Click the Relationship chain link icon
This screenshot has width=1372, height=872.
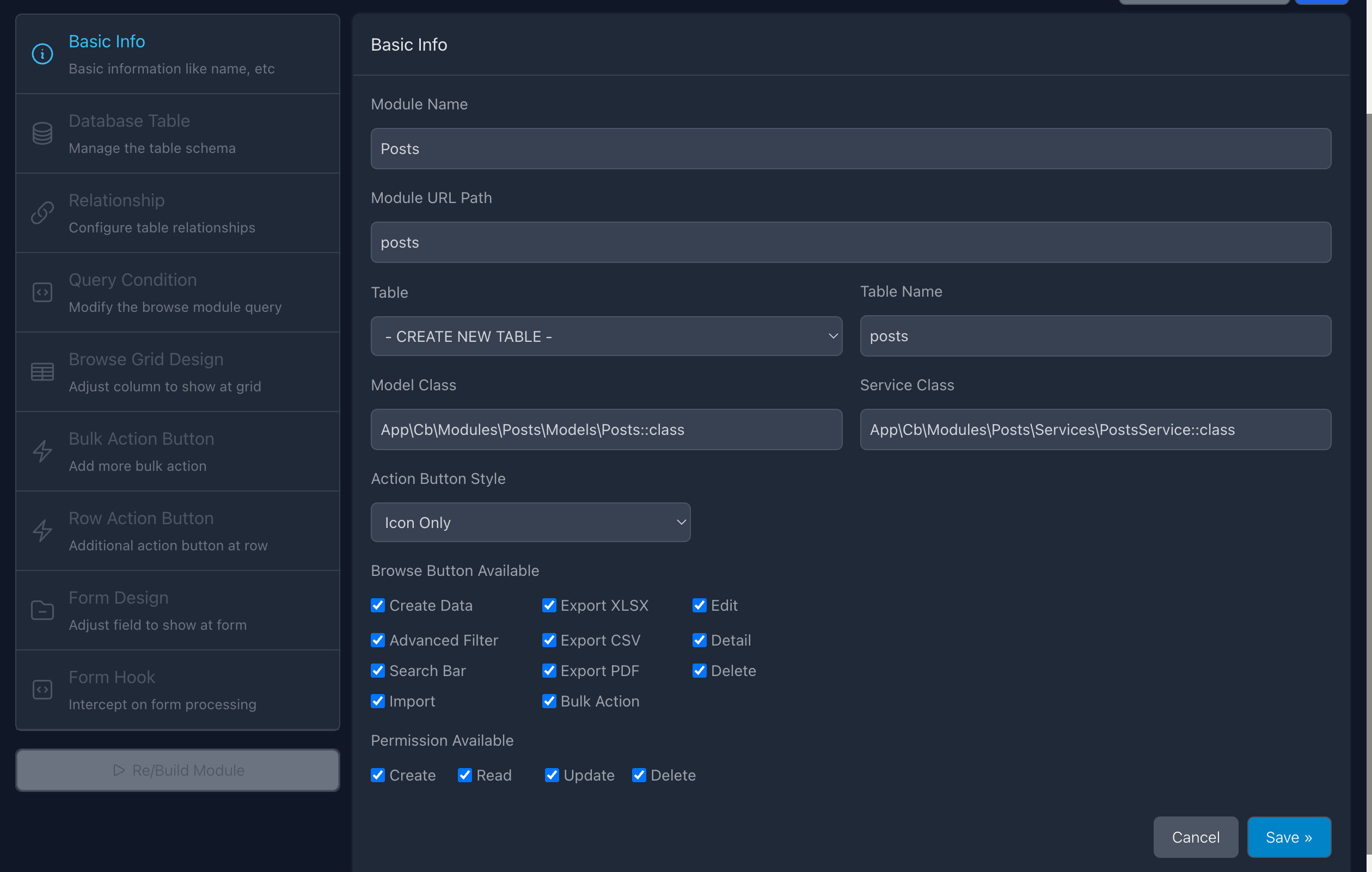[42, 213]
